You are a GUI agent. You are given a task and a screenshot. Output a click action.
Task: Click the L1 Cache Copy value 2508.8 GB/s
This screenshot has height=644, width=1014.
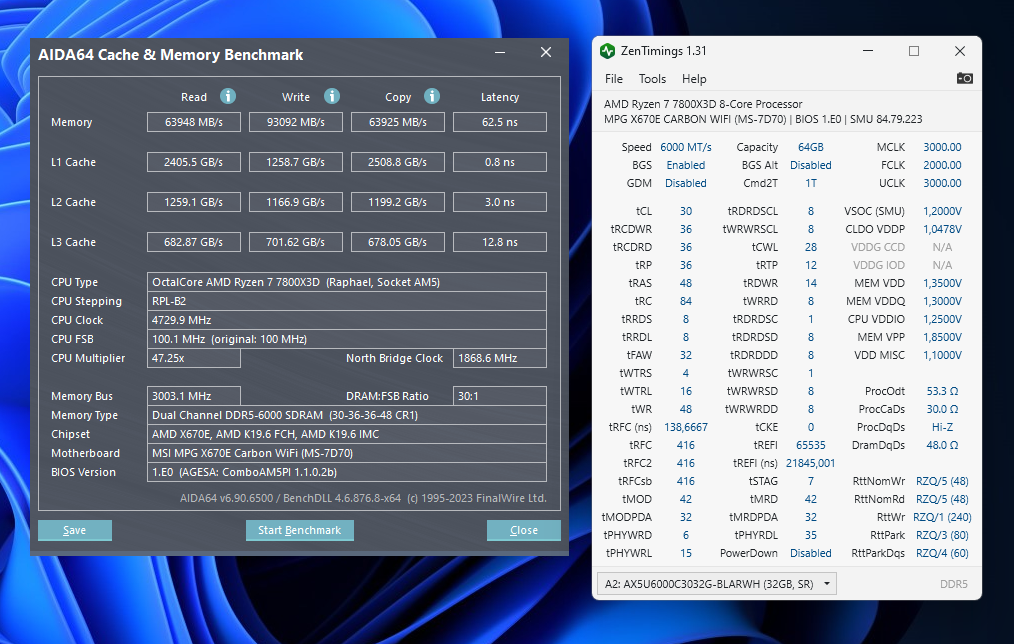coord(398,162)
